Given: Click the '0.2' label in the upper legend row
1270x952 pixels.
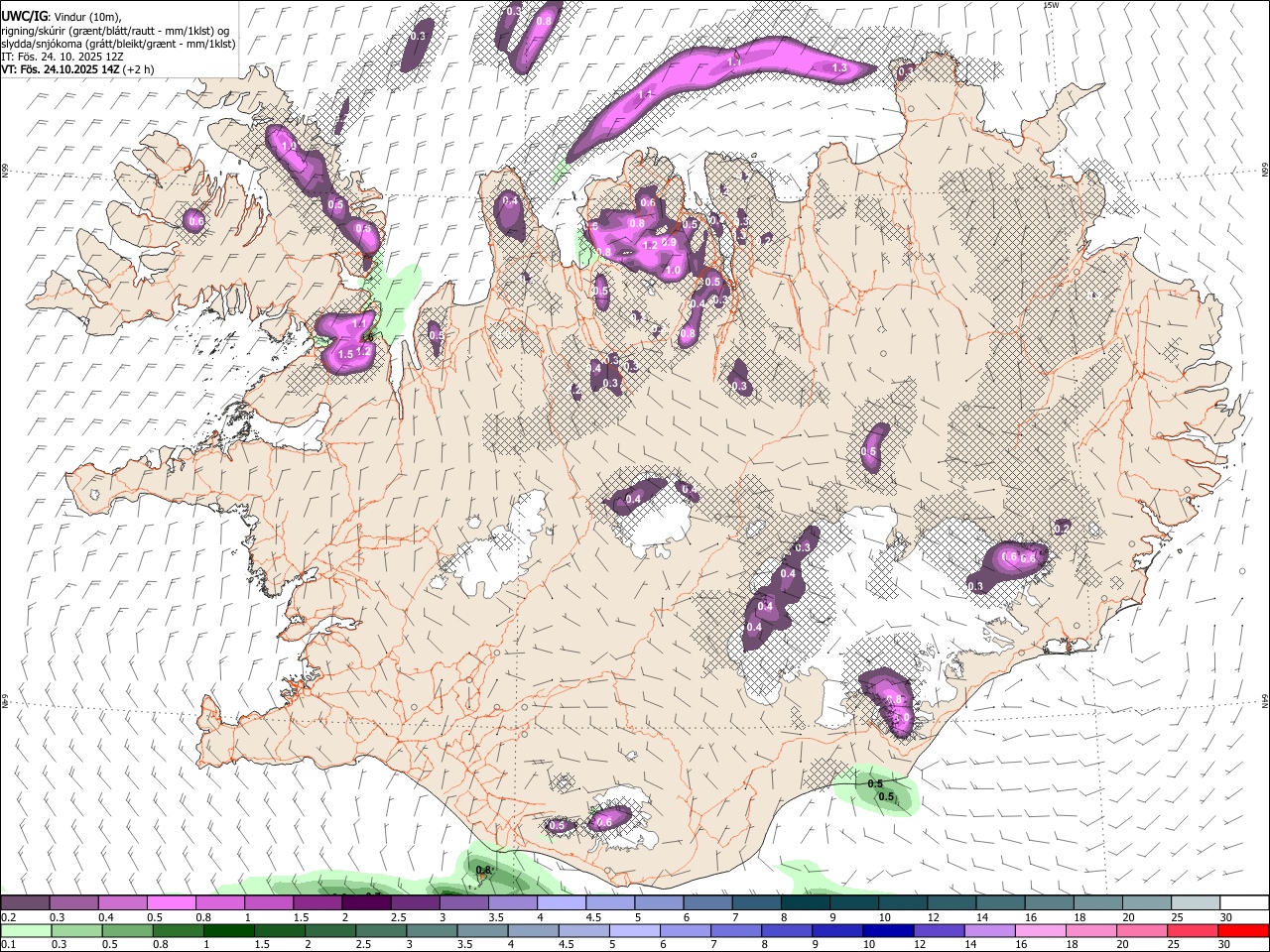Looking at the screenshot, I should pyautogui.click(x=8, y=917).
